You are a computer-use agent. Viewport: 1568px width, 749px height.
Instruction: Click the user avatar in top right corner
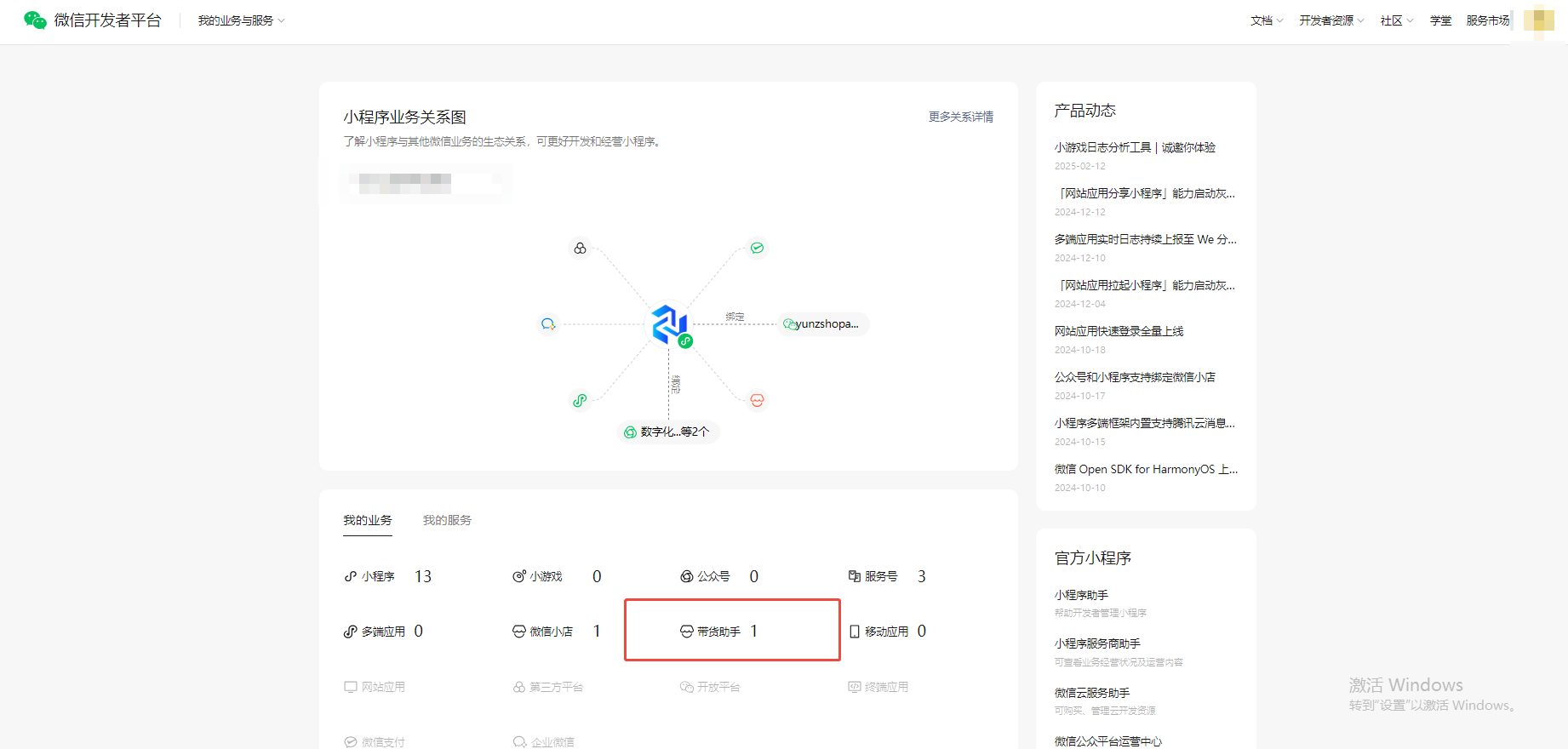point(1538,20)
